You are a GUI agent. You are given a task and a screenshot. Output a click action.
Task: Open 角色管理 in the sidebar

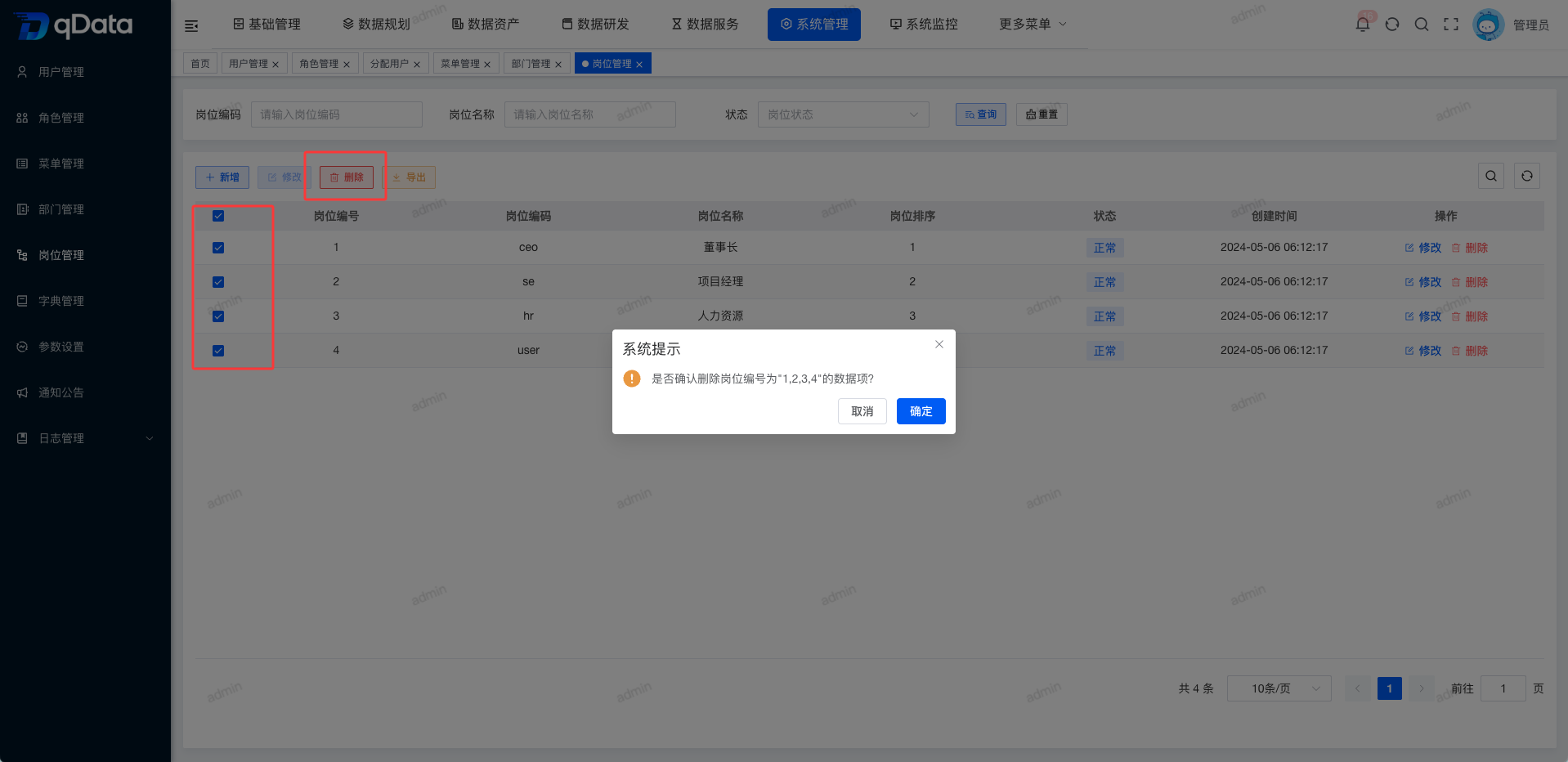tap(85, 118)
